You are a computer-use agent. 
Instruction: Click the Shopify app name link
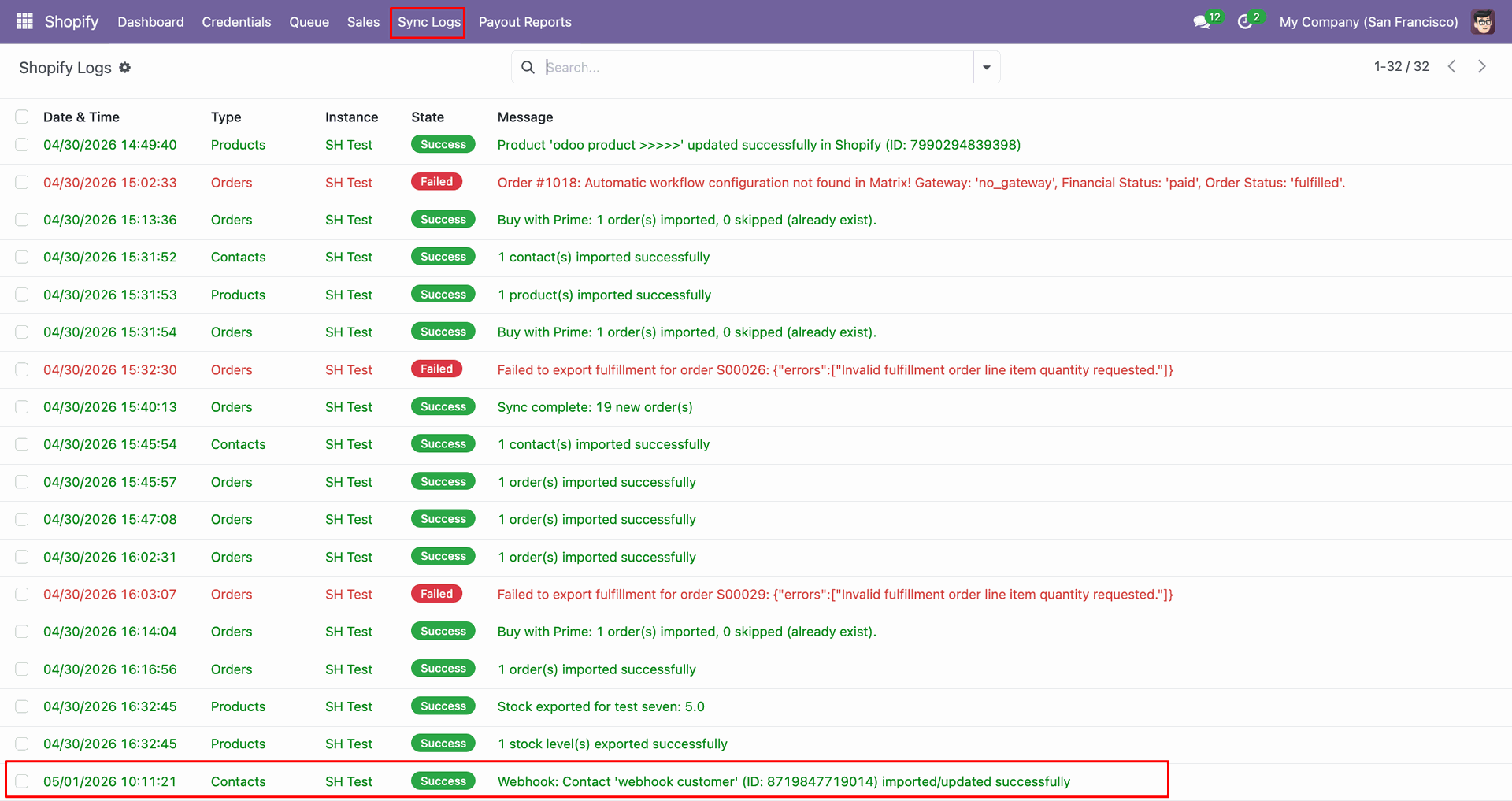click(72, 21)
